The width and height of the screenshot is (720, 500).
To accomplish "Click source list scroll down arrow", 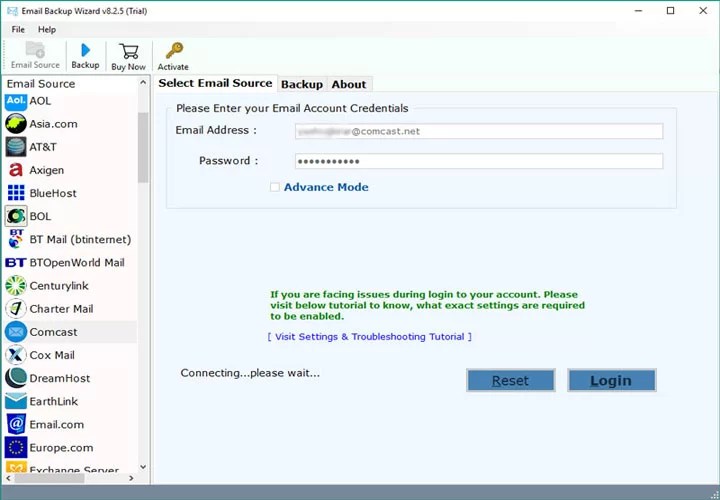I will (x=143, y=467).
